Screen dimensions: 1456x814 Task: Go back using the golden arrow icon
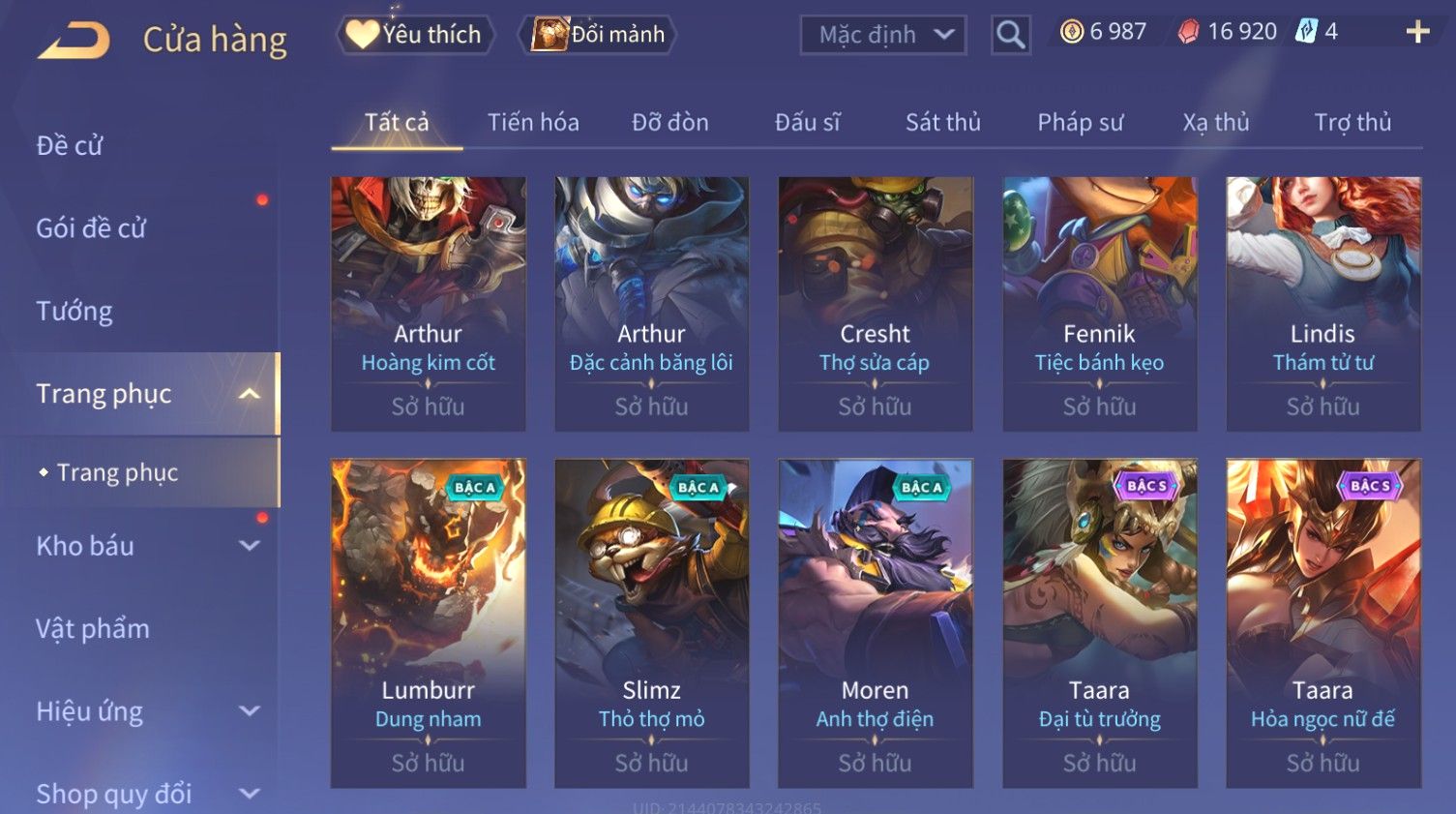pos(74,41)
